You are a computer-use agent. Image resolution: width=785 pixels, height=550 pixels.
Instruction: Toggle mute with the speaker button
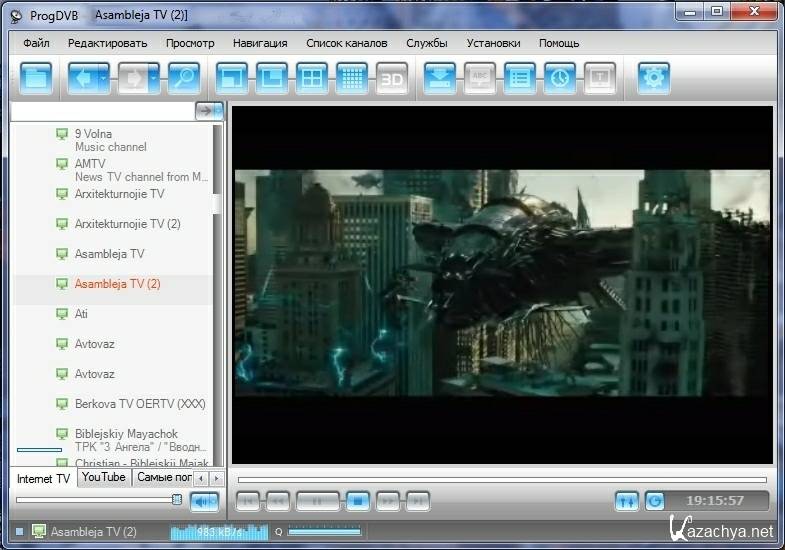point(204,501)
